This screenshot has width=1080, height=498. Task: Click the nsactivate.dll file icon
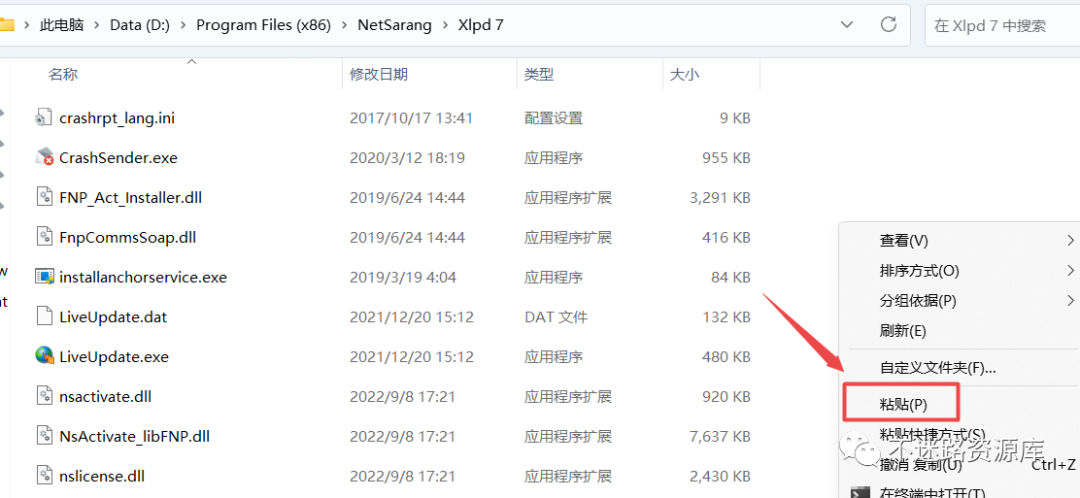click(x=43, y=397)
